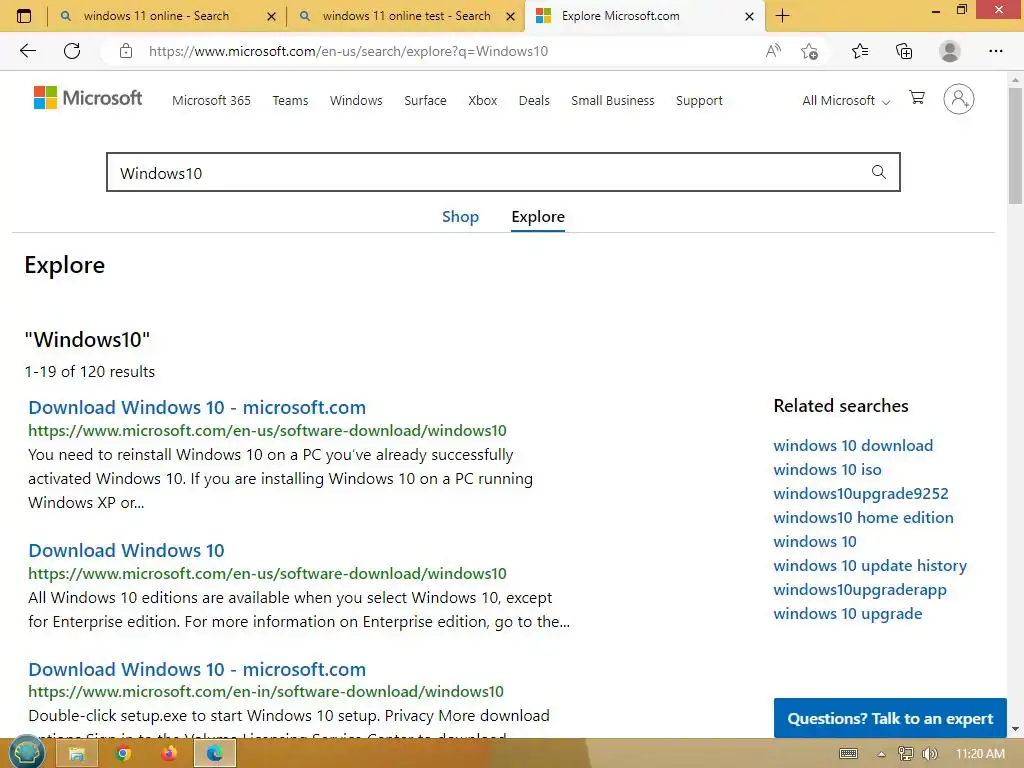Image resolution: width=1024 pixels, height=768 pixels.
Task: Open Deals in the nav bar
Action: pos(534,101)
